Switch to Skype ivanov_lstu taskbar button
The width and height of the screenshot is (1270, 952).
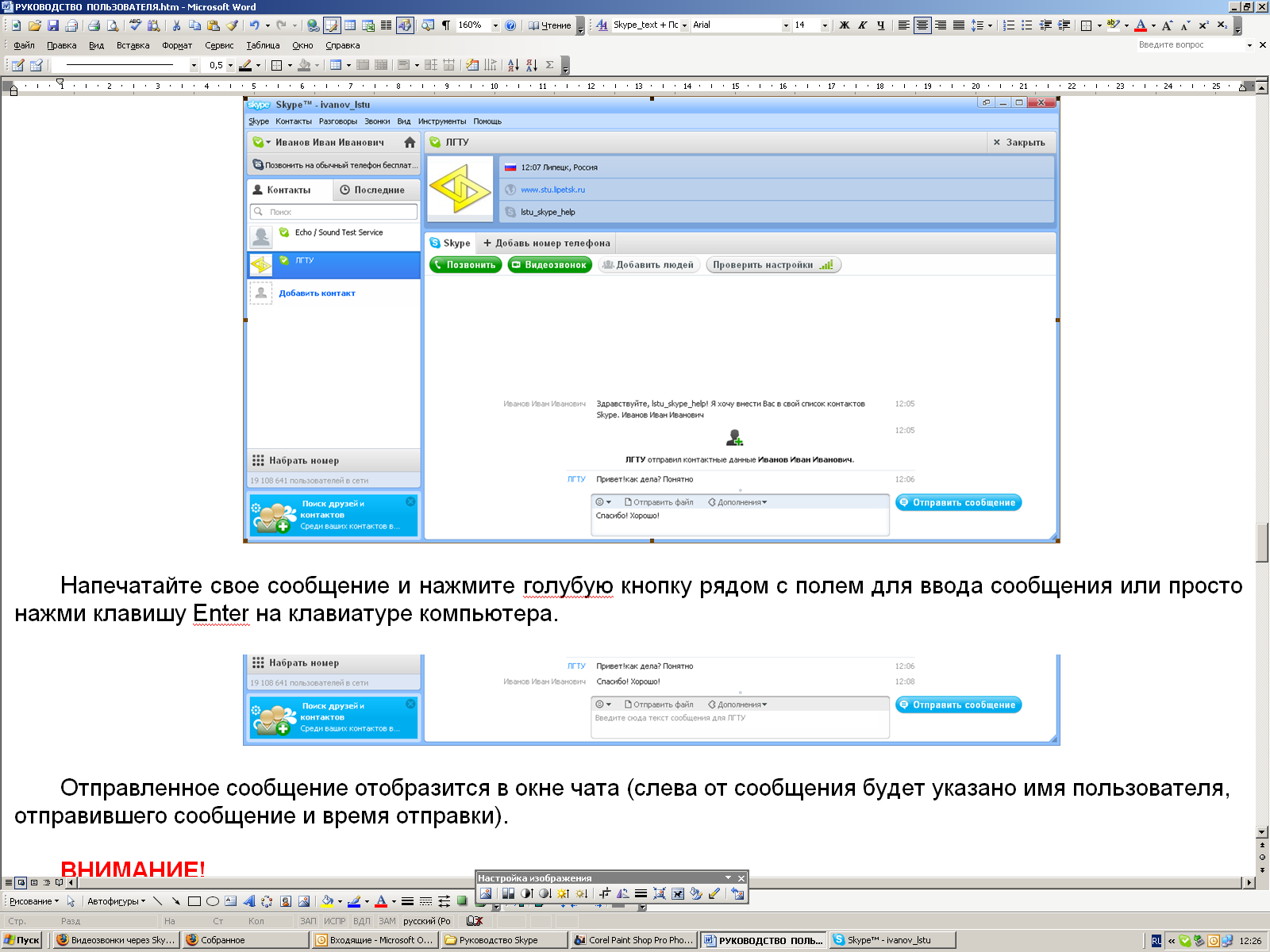click(891, 940)
